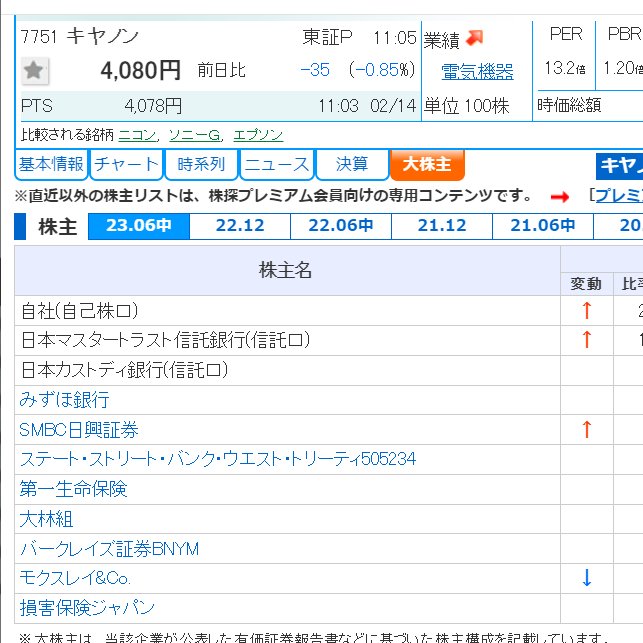Viewport: 643px width, 643px height.
Task: Click the red right arrow before プレミアム link
Action: (560, 197)
